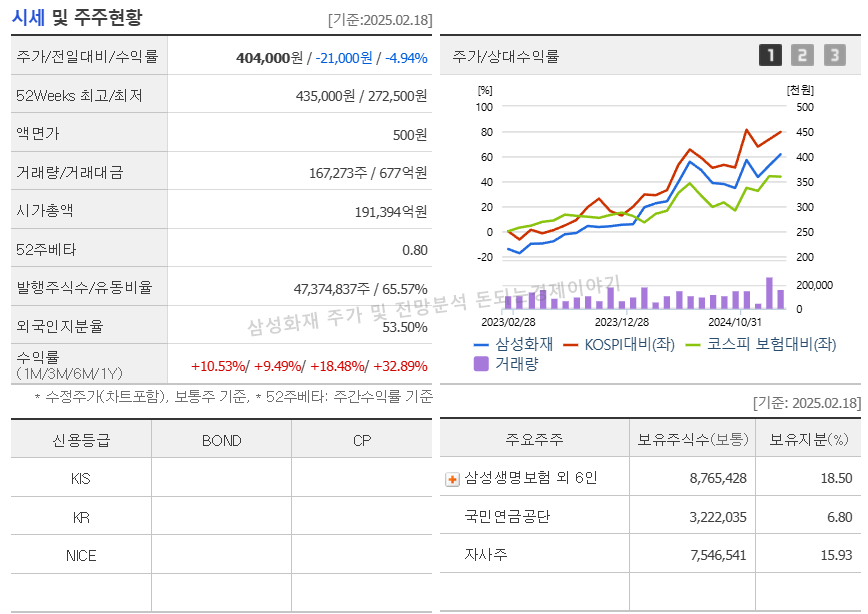868x614 pixels.
Task: Click the +10.53% one-month return
Action: click(x=218, y=366)
